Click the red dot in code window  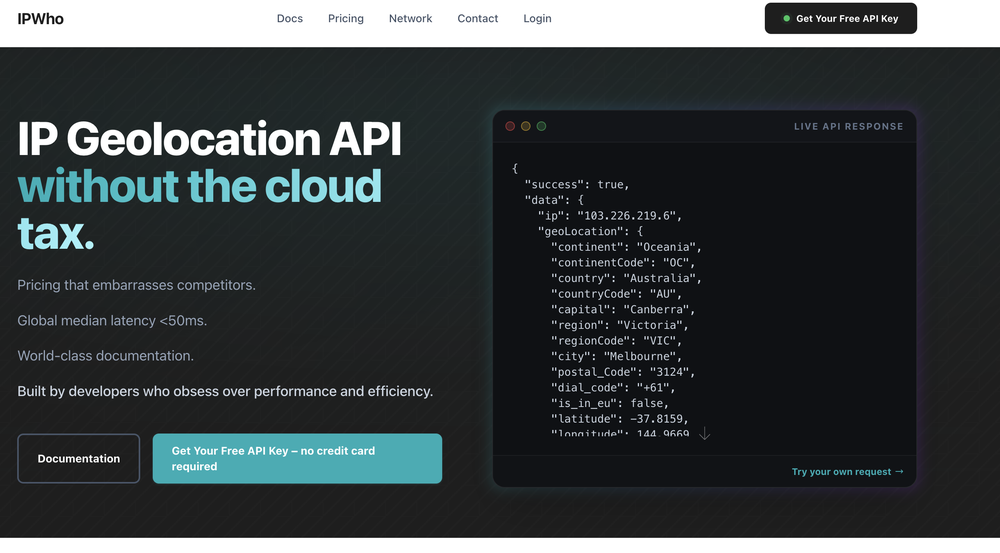tap(510, 126)
